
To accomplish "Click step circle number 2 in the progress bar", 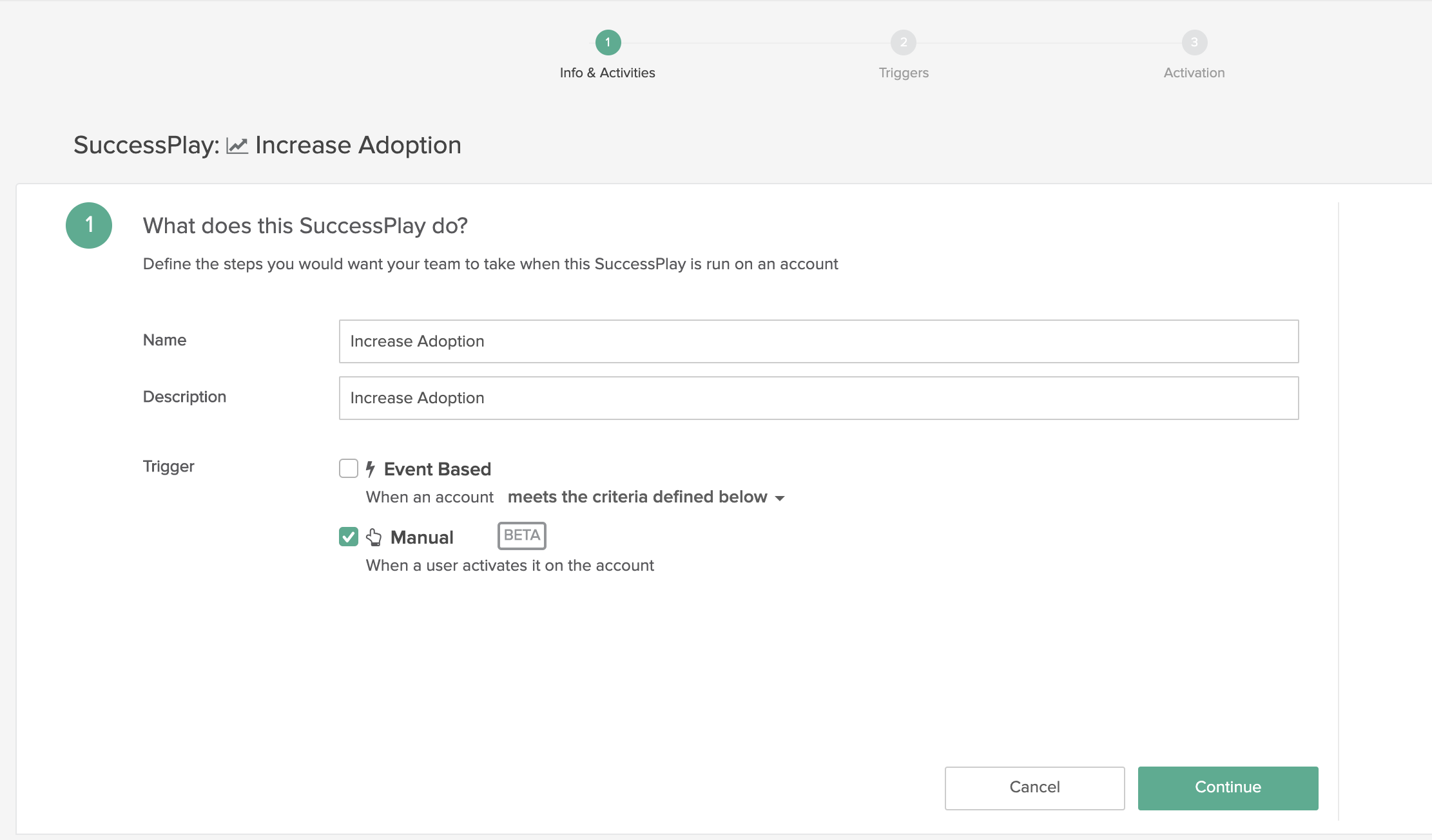I will (x=904, y=43).
